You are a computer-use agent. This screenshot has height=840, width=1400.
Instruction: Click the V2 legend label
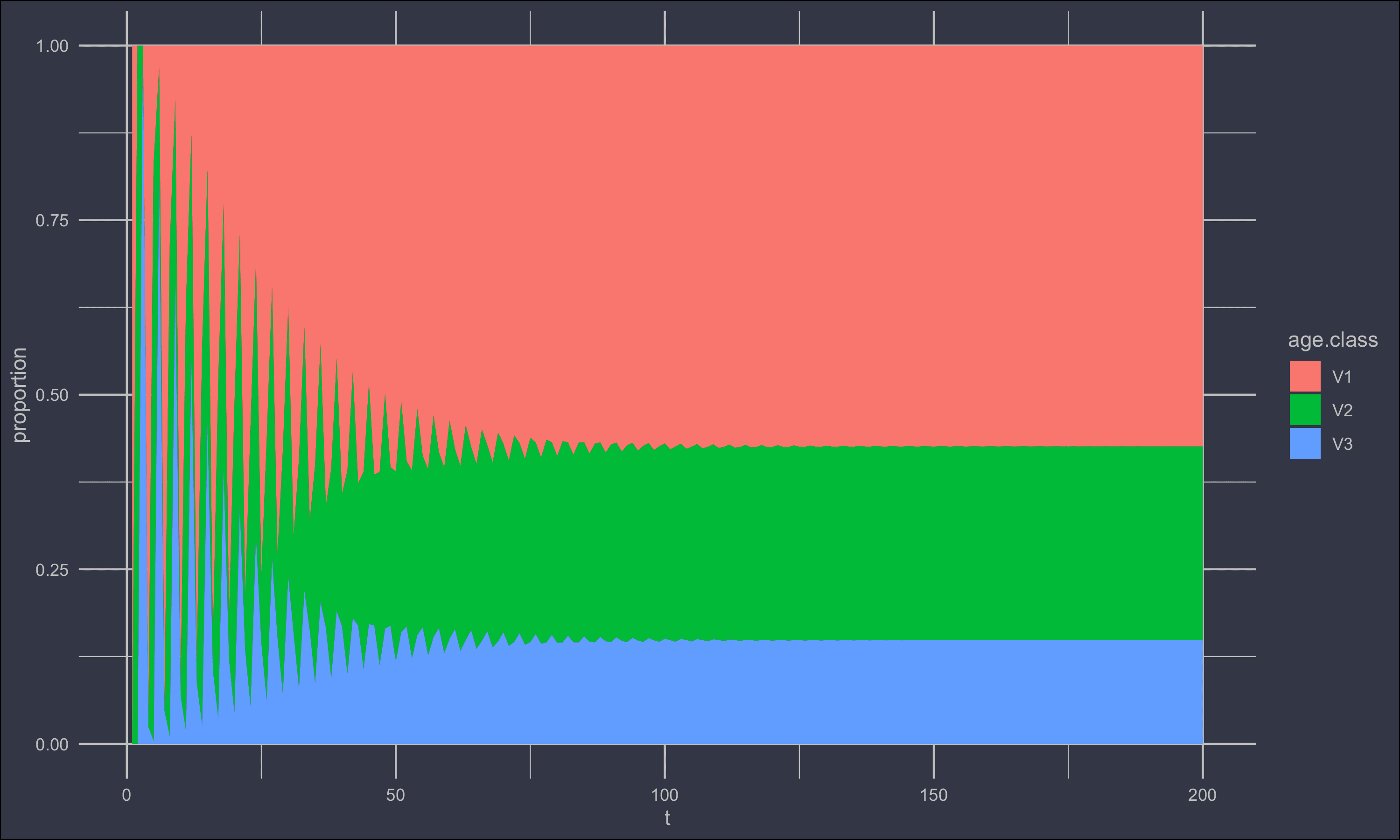[x=1342, y=410]
